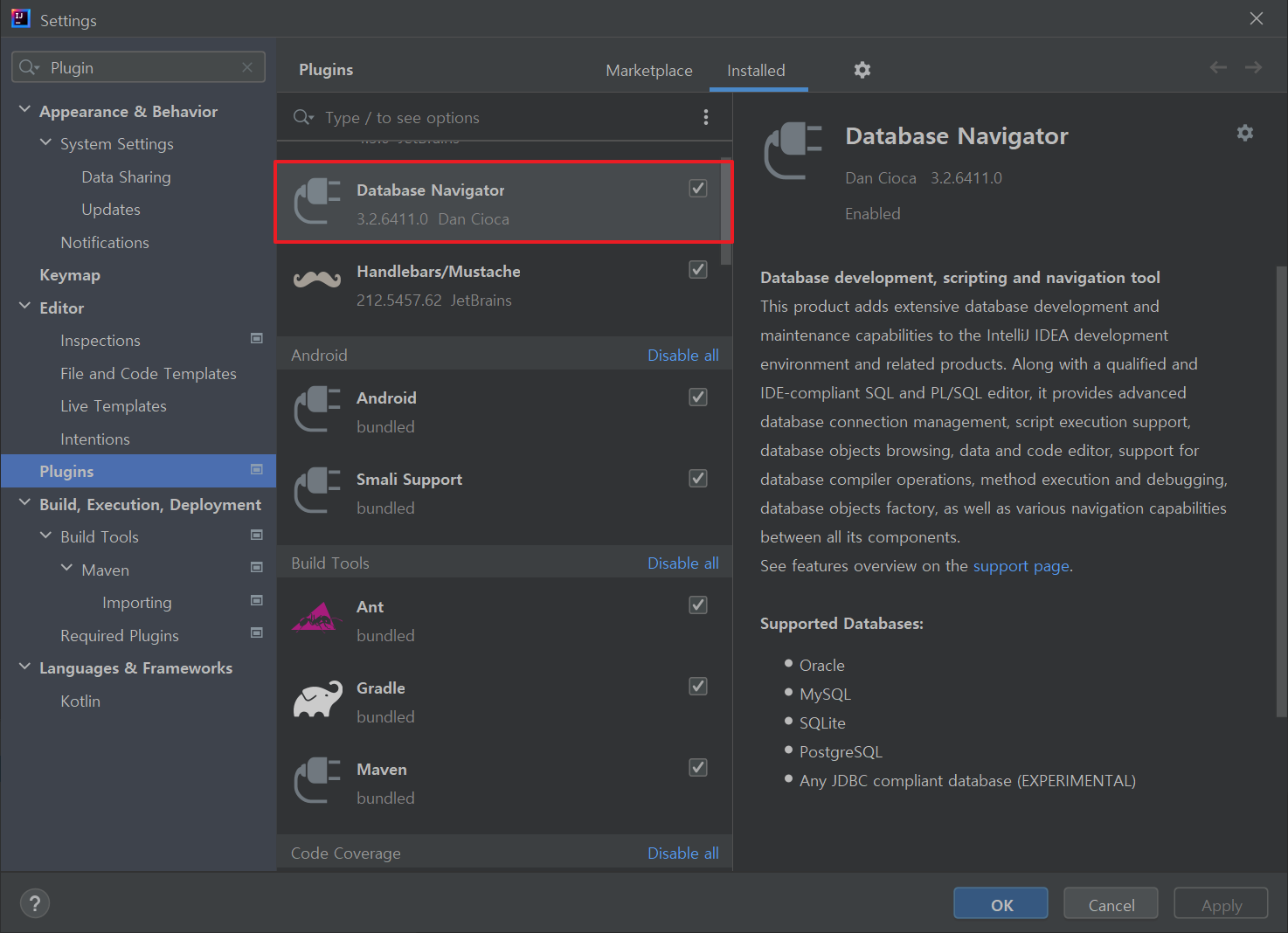
Task: Click the Android plugin plug icon
Action: tap(317, 408)
